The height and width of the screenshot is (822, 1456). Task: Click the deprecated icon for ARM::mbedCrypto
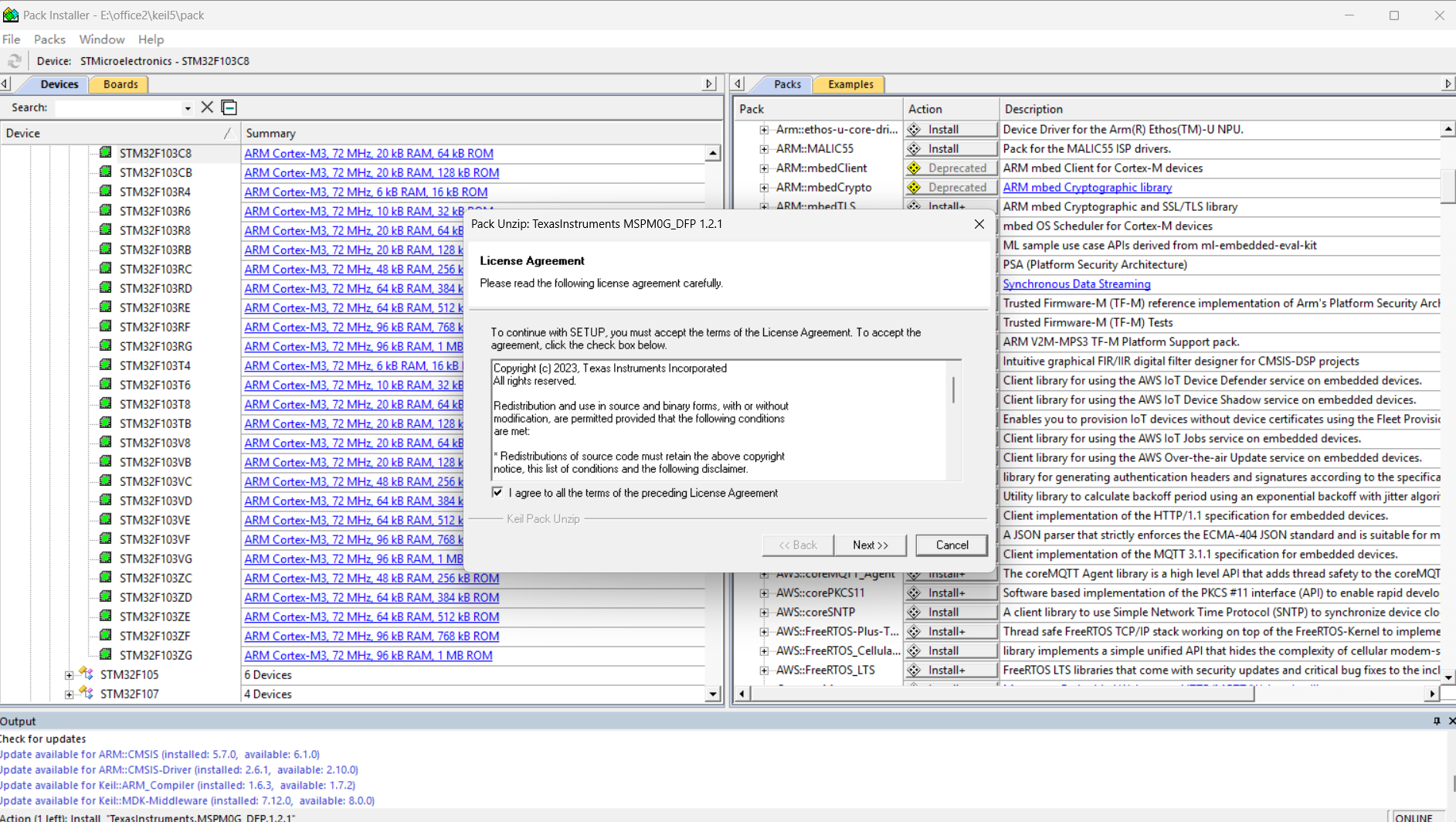pyautogui.click(x=915, y=187)
